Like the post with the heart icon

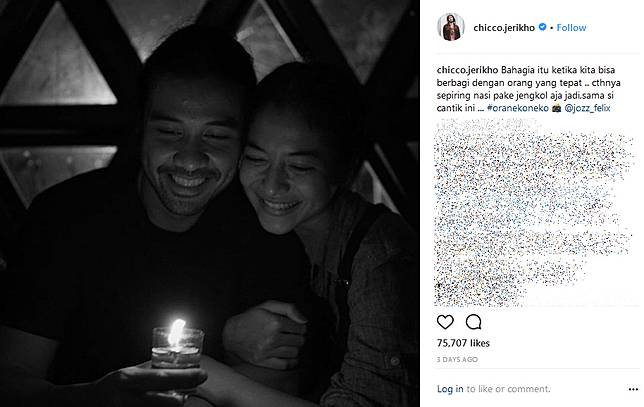(445, 322)
